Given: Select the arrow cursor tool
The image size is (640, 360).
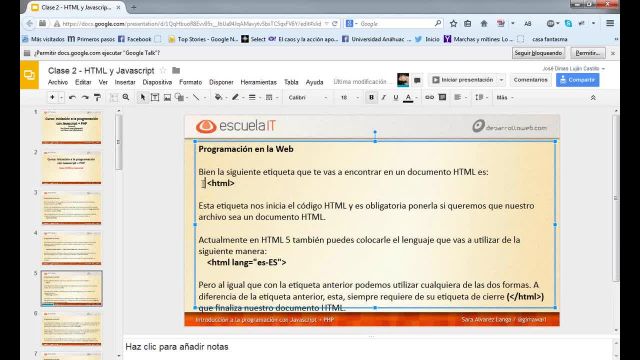Looking at the screenshot, I should (x=142, y=98).
